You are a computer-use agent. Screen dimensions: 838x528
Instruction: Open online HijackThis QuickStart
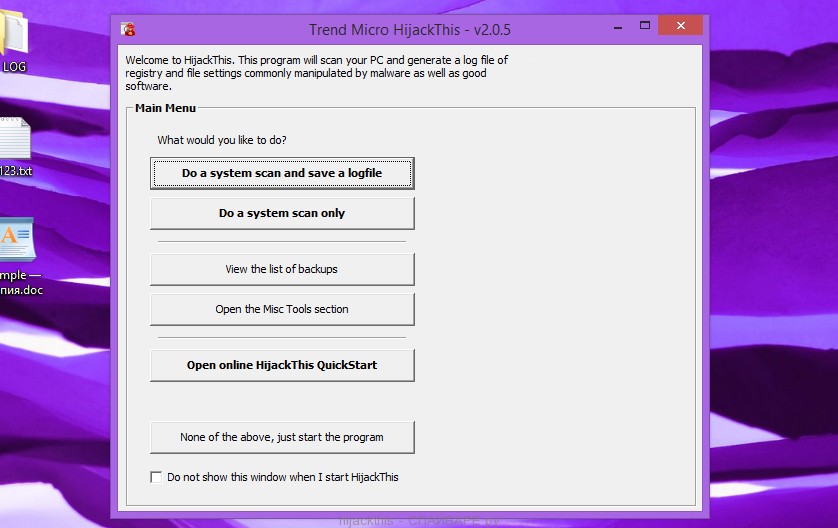click(282, 365)
